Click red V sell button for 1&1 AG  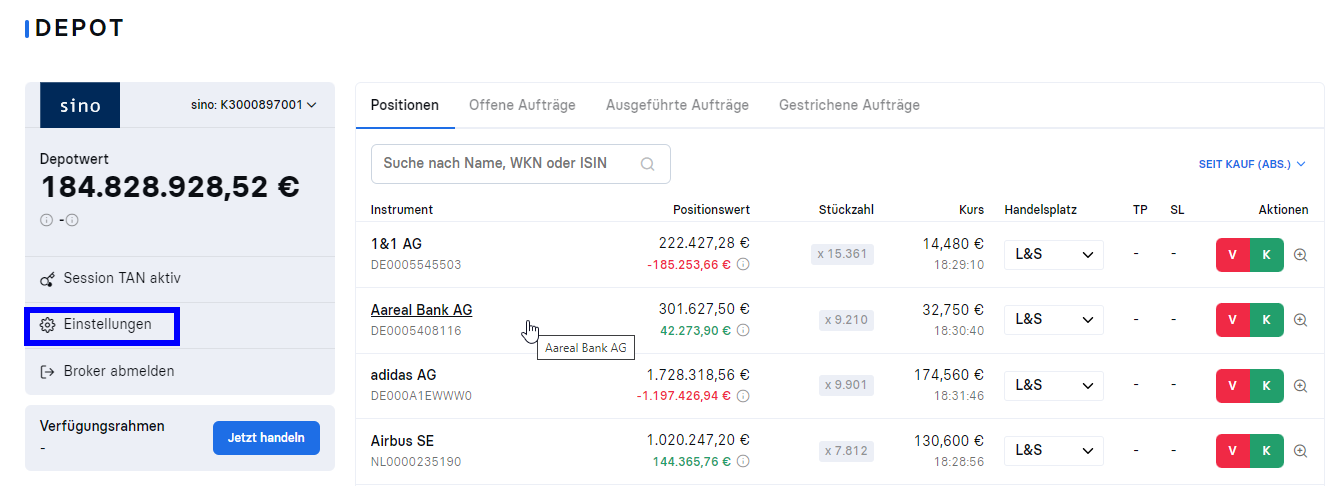1233,255
